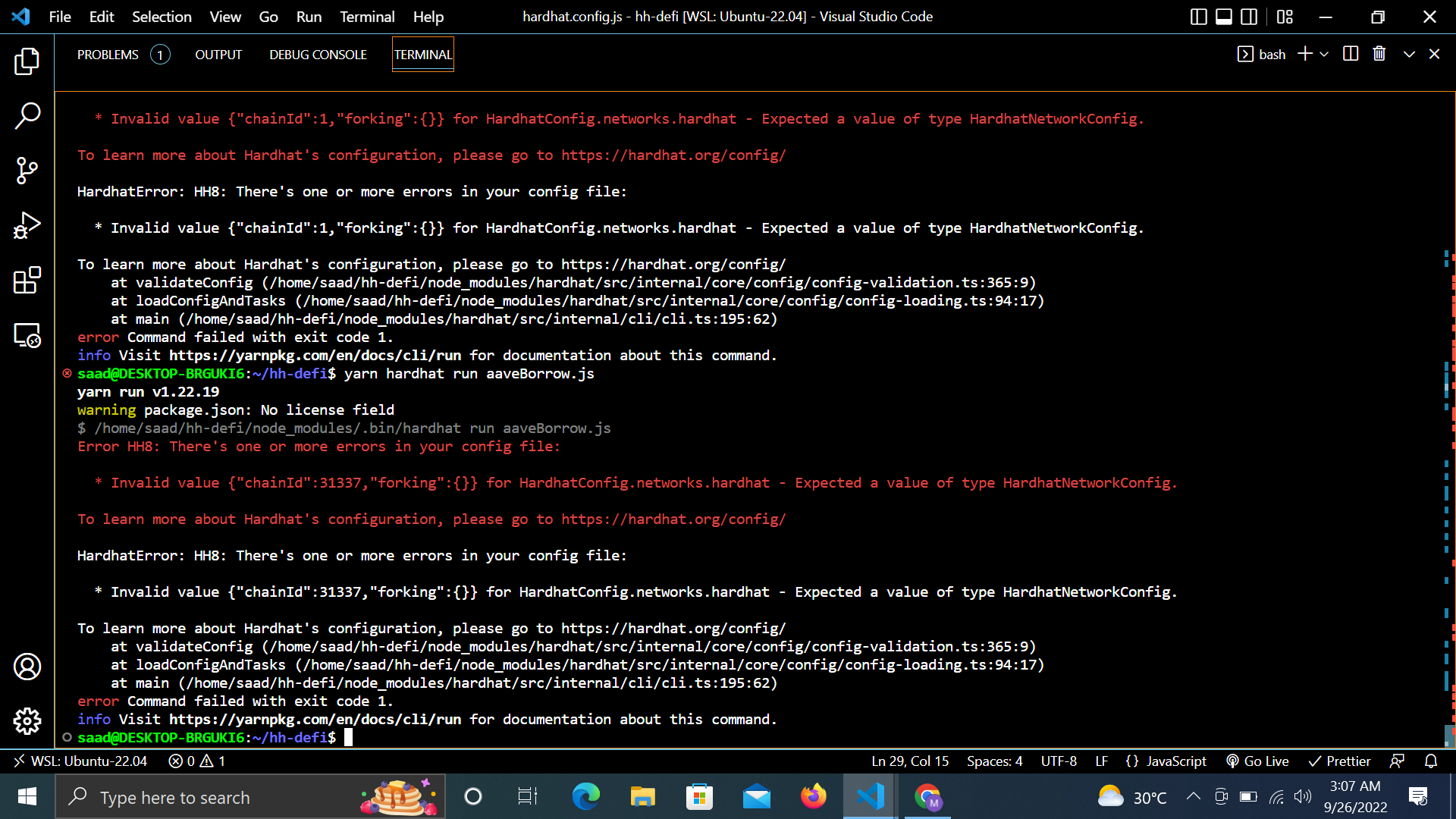The width and height of the screenshot is (1456, 819).
Task: Open the Explorer view in activity bar
Action: click(x=27, y=61)
